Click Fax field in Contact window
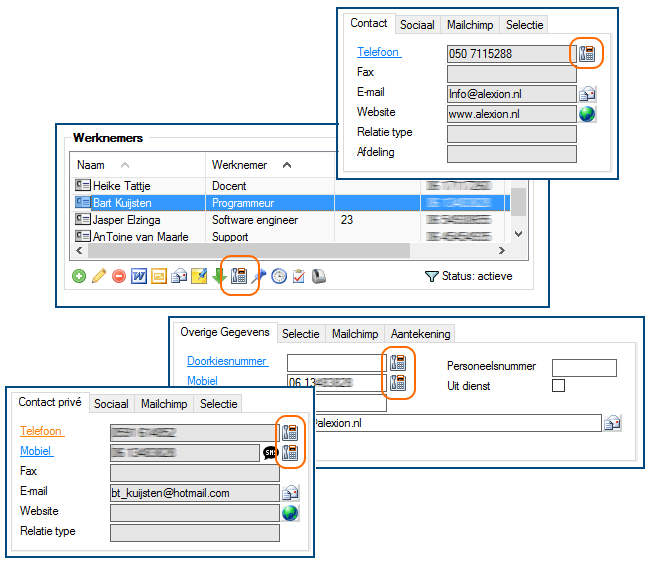This screenshot has height=564, width=651. [x=512, y=74]
